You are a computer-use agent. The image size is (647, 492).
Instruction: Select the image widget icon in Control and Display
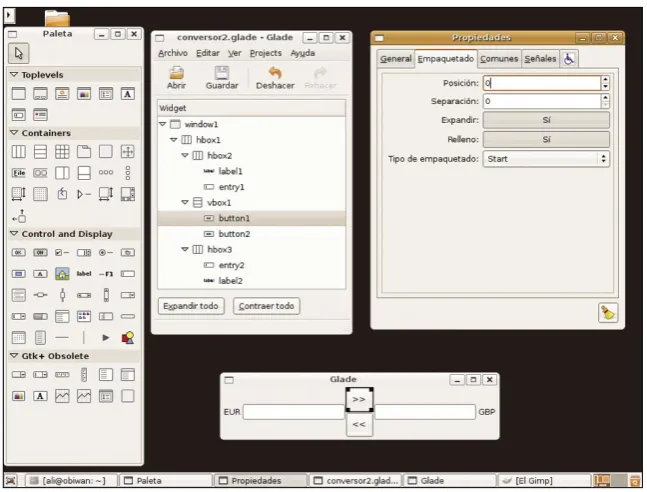tap(62, 274)
